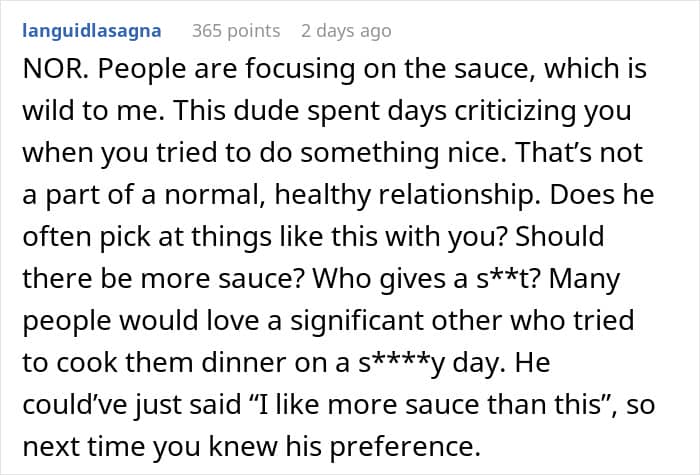
Task: Click the 365 points score
Action: [x=238, y=31]
